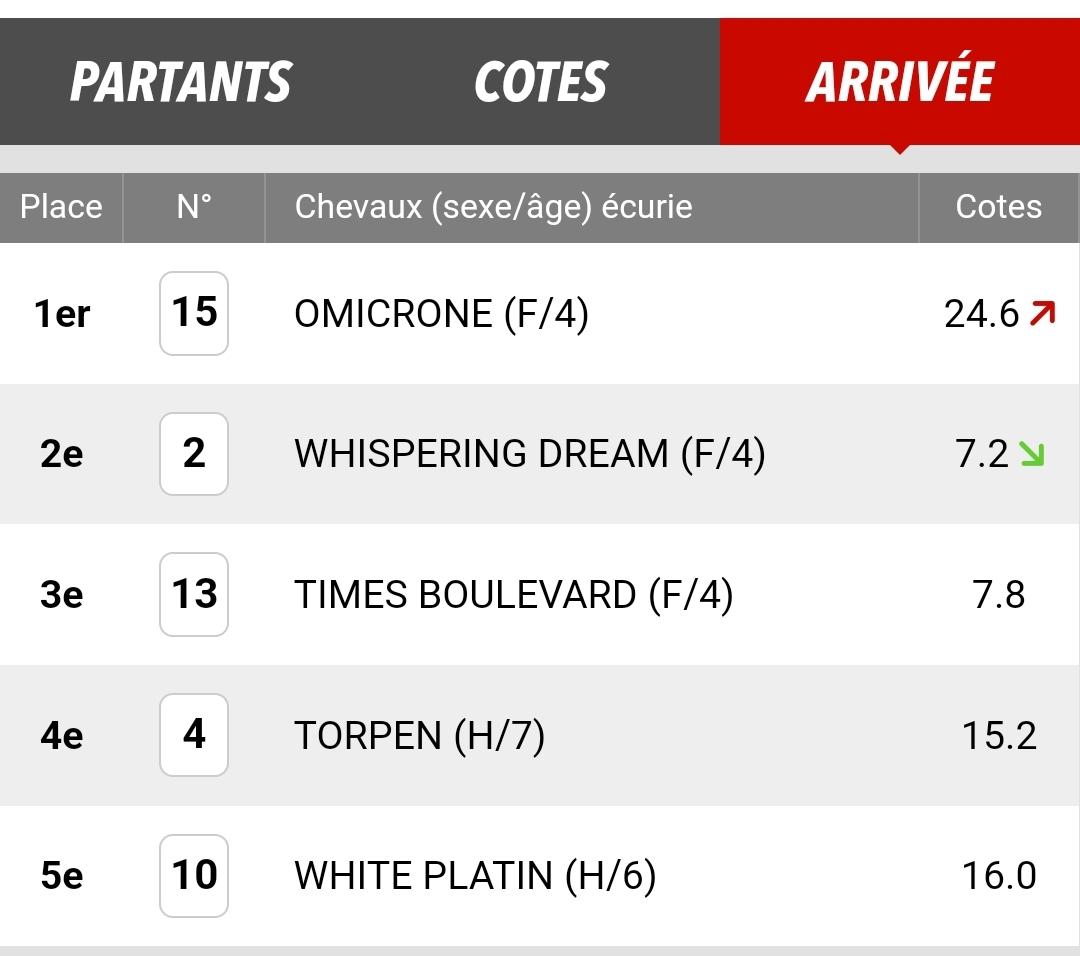
Task: Open OMICRONE (F/4) horse details
Action: coord(441,314)
